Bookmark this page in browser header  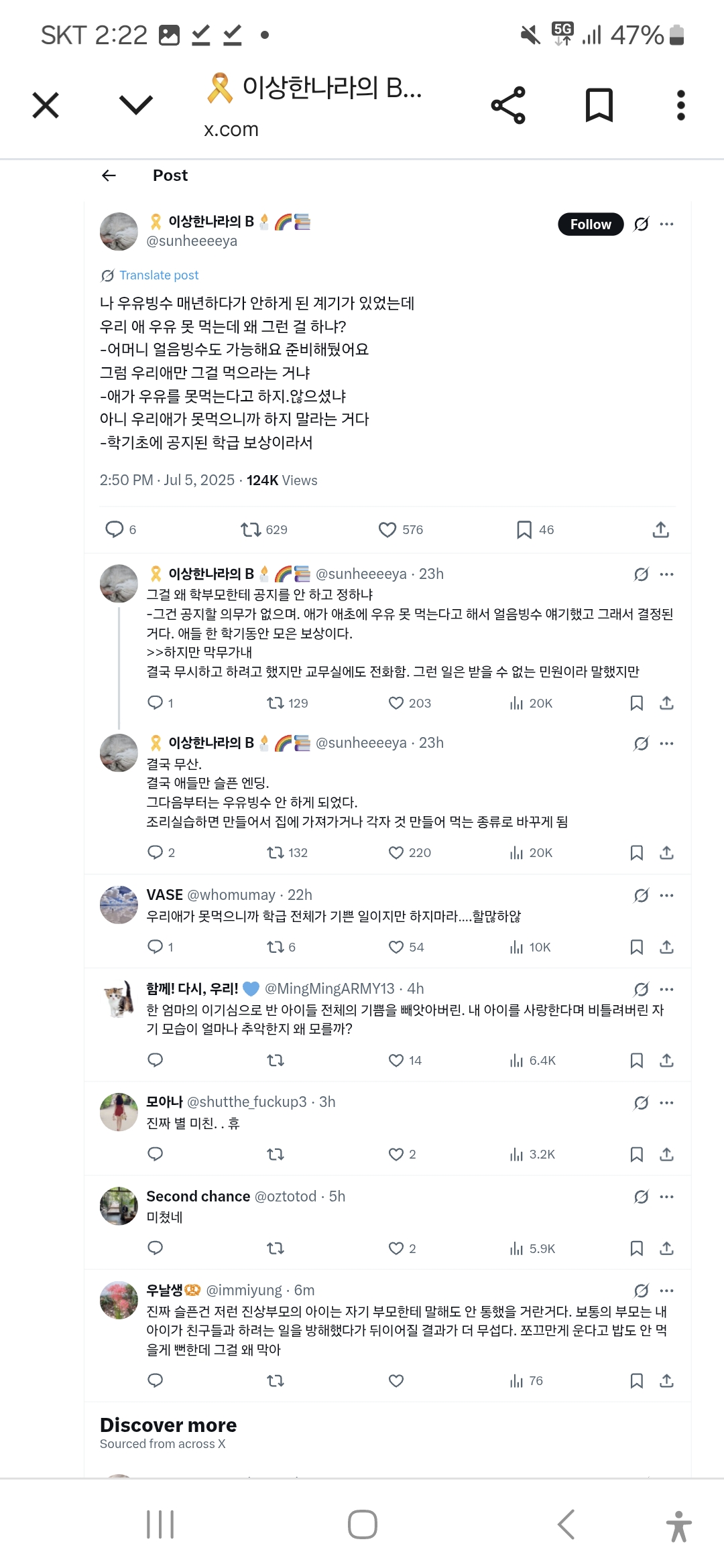point(599,105)
